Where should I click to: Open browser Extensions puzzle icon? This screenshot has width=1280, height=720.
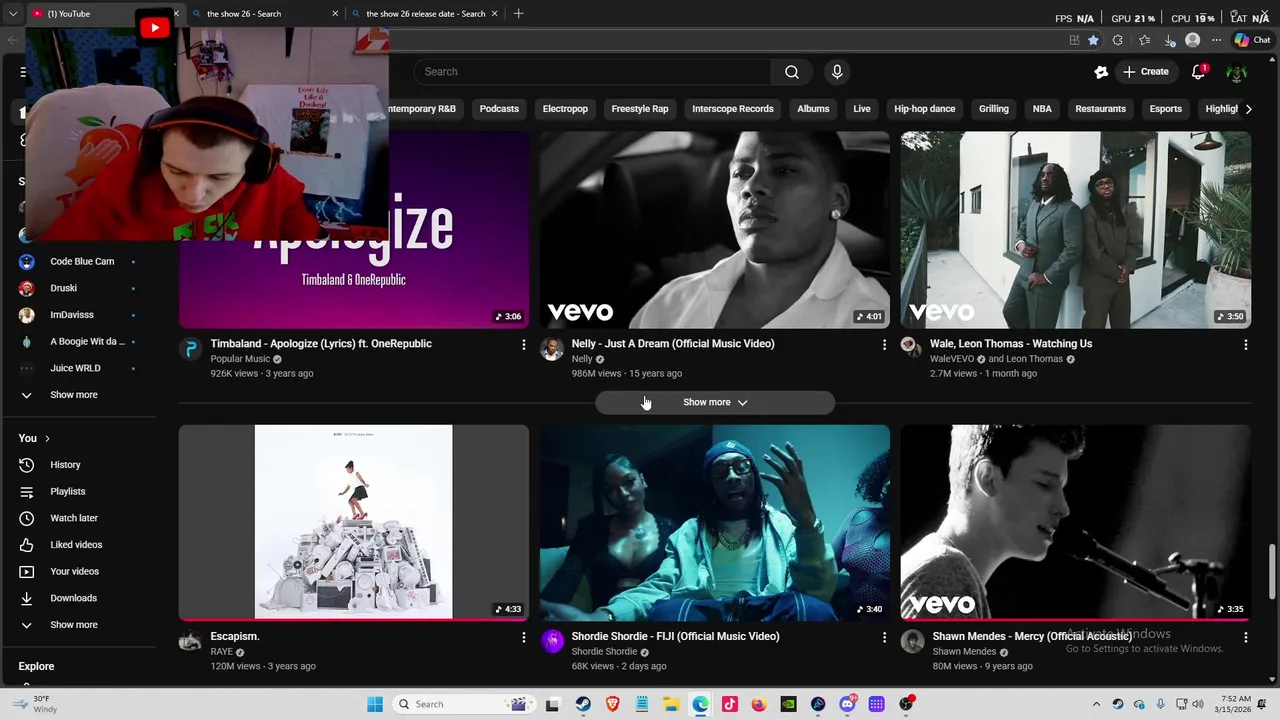[1117, 40]
